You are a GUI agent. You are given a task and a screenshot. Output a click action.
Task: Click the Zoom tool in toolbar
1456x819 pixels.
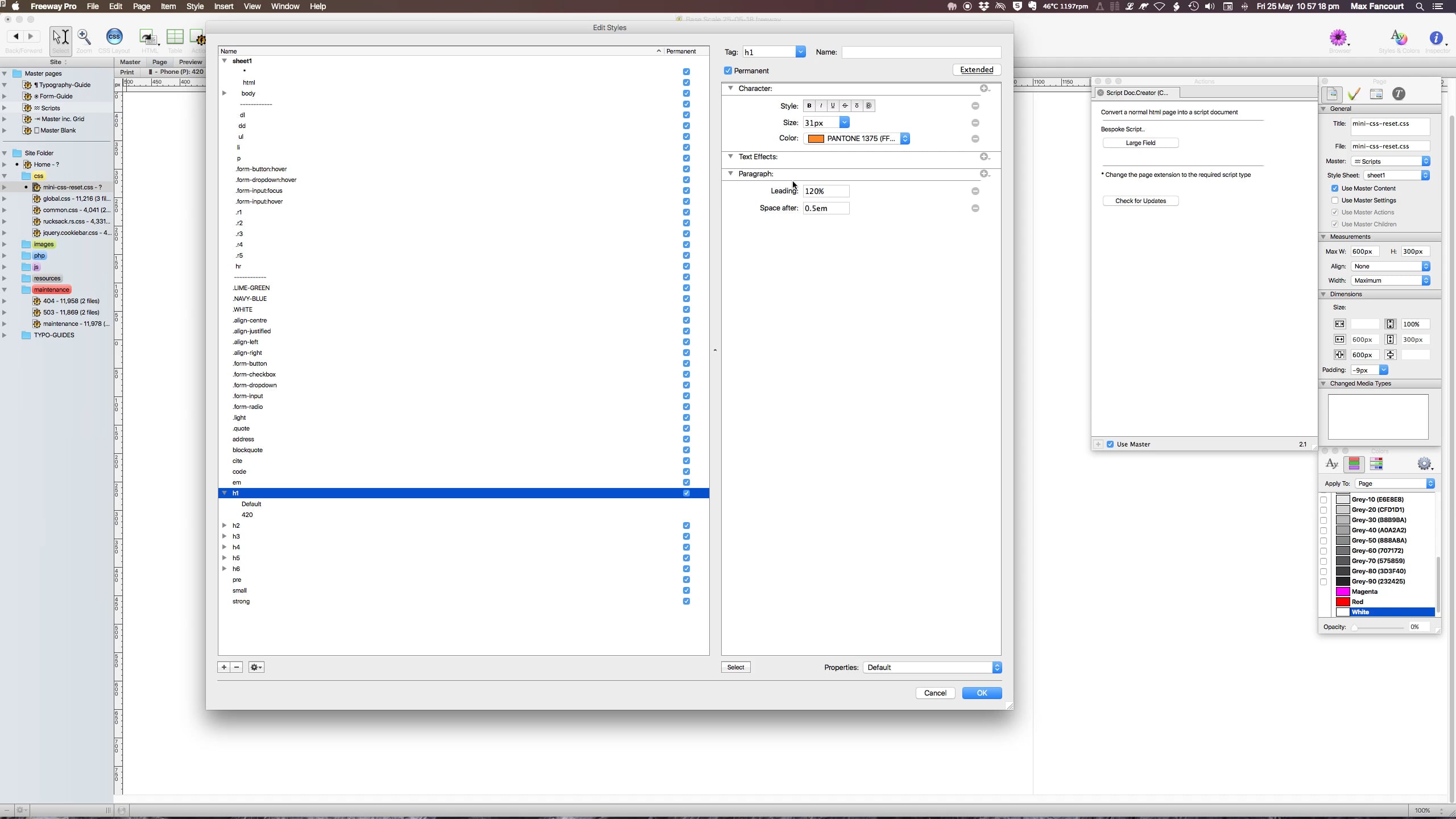(x=84, y=38)
